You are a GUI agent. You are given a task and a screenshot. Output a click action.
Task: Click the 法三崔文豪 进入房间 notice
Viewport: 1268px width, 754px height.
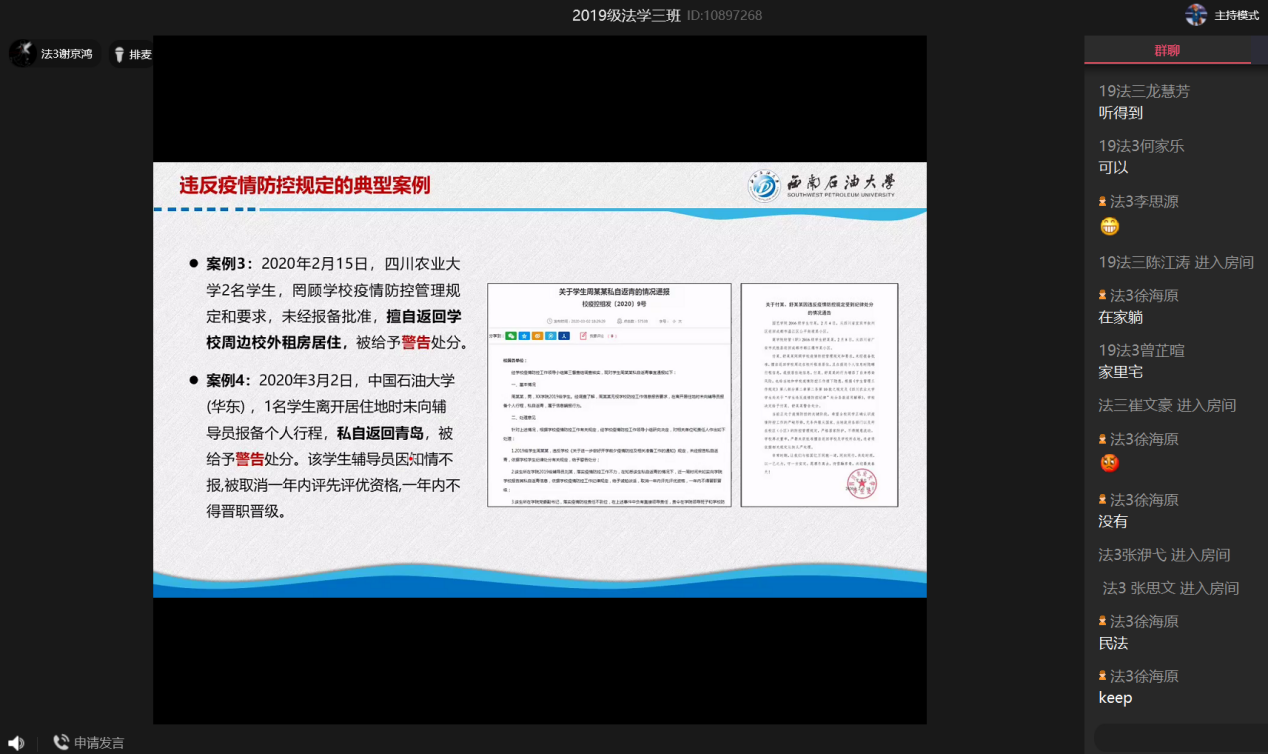point(1167,405)
